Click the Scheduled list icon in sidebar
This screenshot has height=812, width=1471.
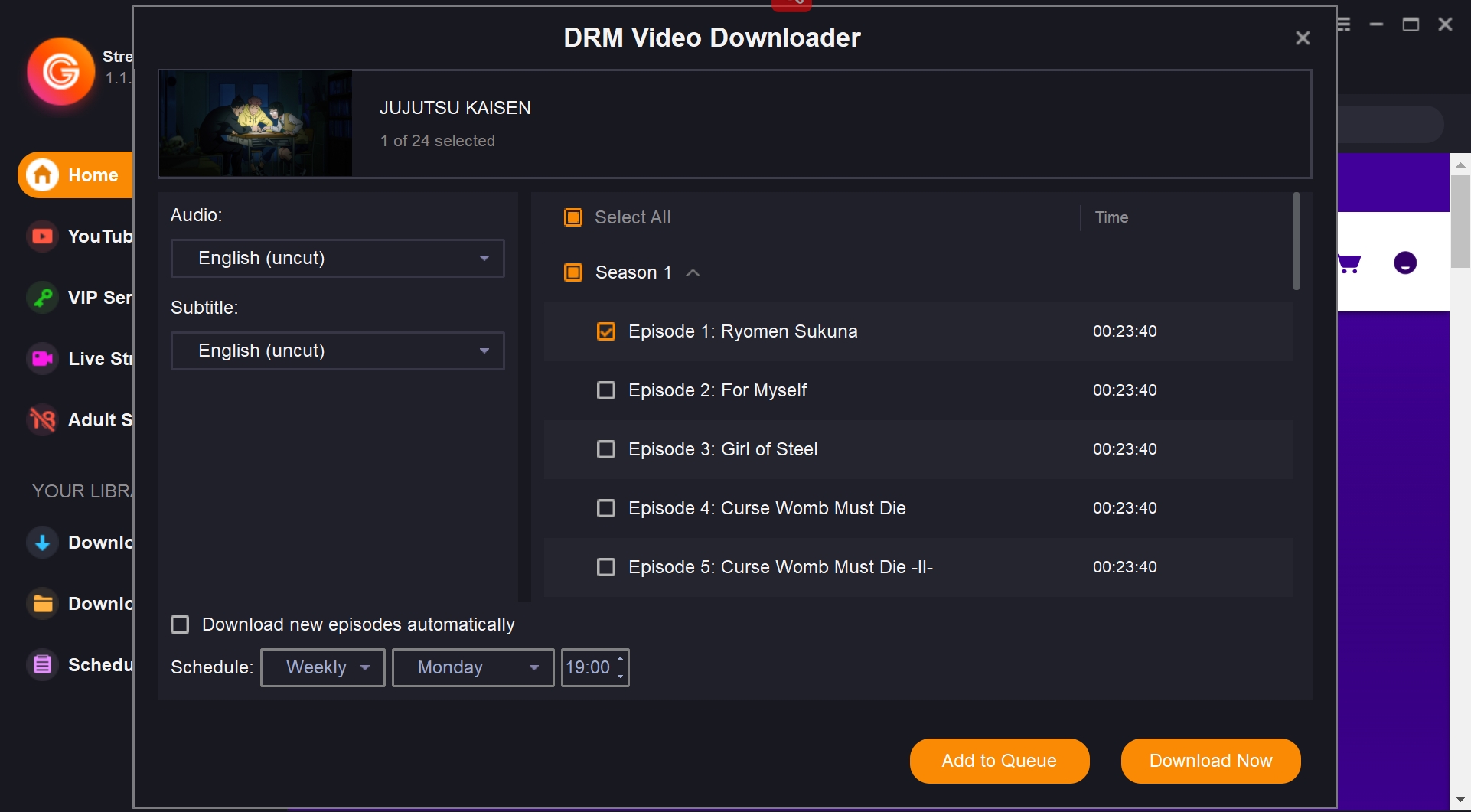(42, 664)
